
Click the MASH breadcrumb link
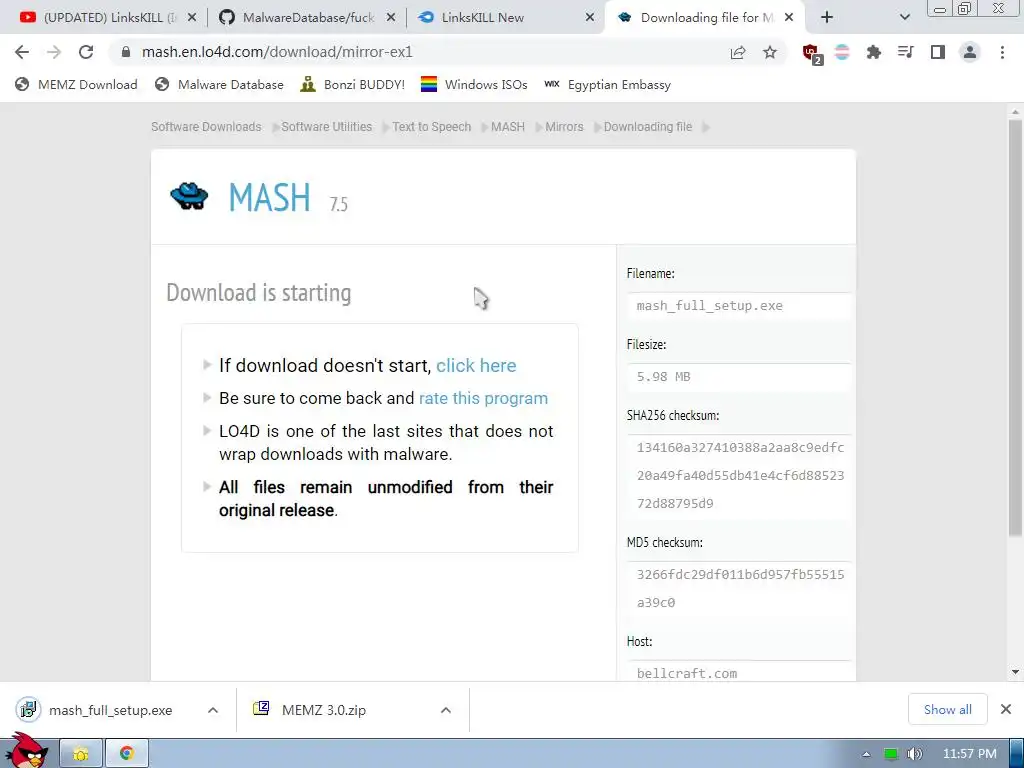coord(507,127)
